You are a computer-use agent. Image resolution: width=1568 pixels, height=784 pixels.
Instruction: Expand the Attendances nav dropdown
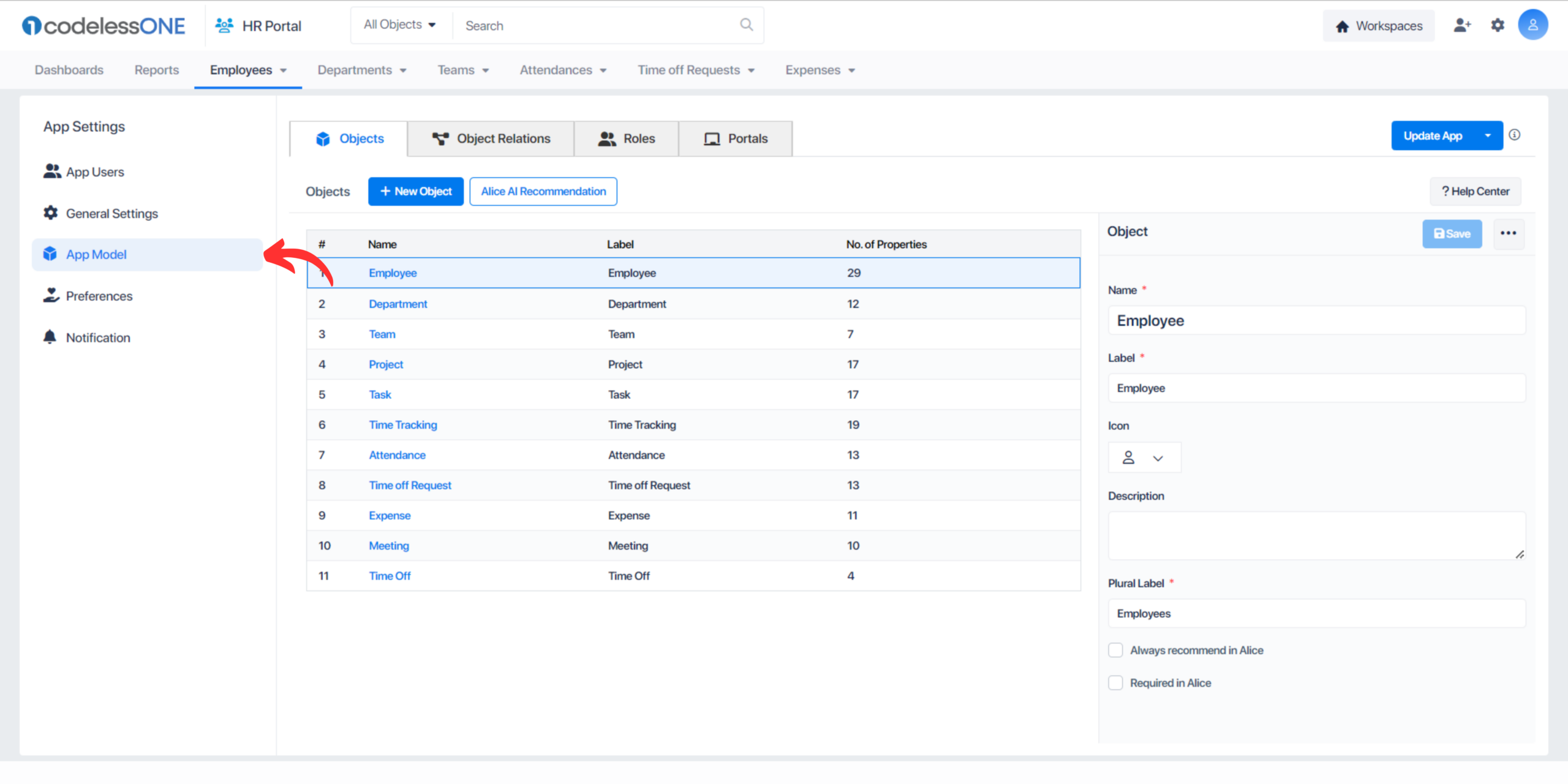(603, 70)
